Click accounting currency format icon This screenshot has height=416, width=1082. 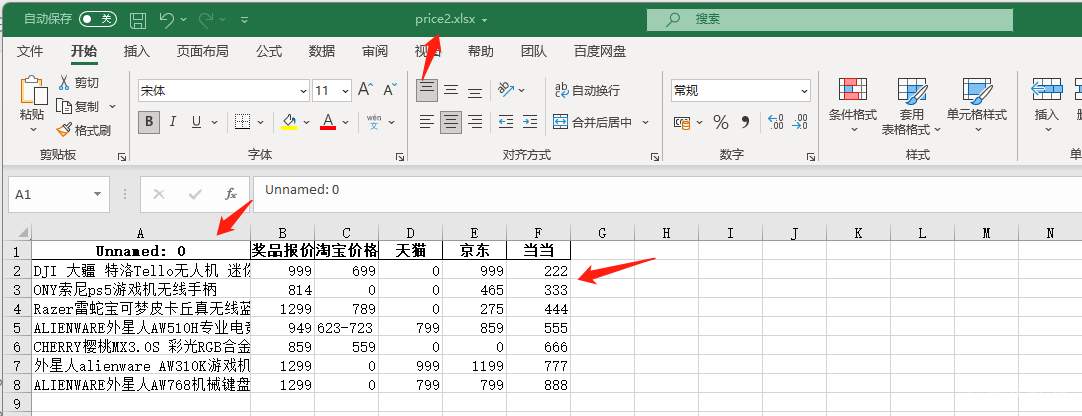(x=682, y=123)
